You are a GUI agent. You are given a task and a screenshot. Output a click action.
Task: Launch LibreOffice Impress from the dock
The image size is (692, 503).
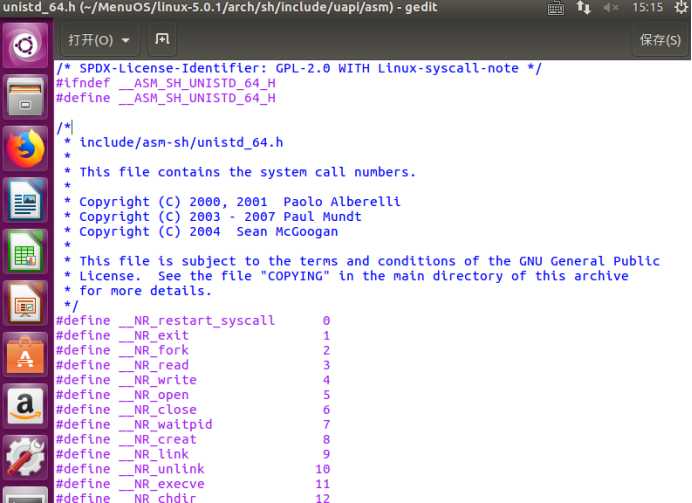pos(25,303)
